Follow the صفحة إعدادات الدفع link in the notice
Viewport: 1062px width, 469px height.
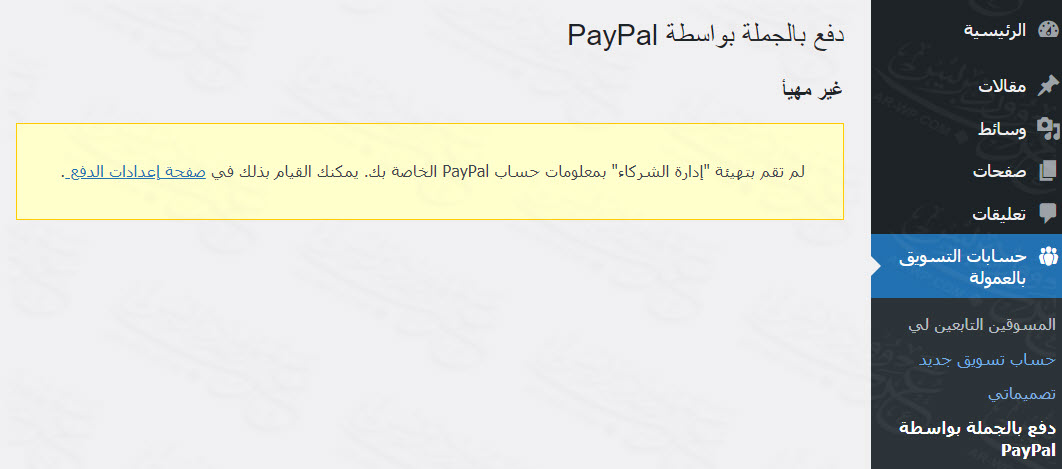point(133,172)
